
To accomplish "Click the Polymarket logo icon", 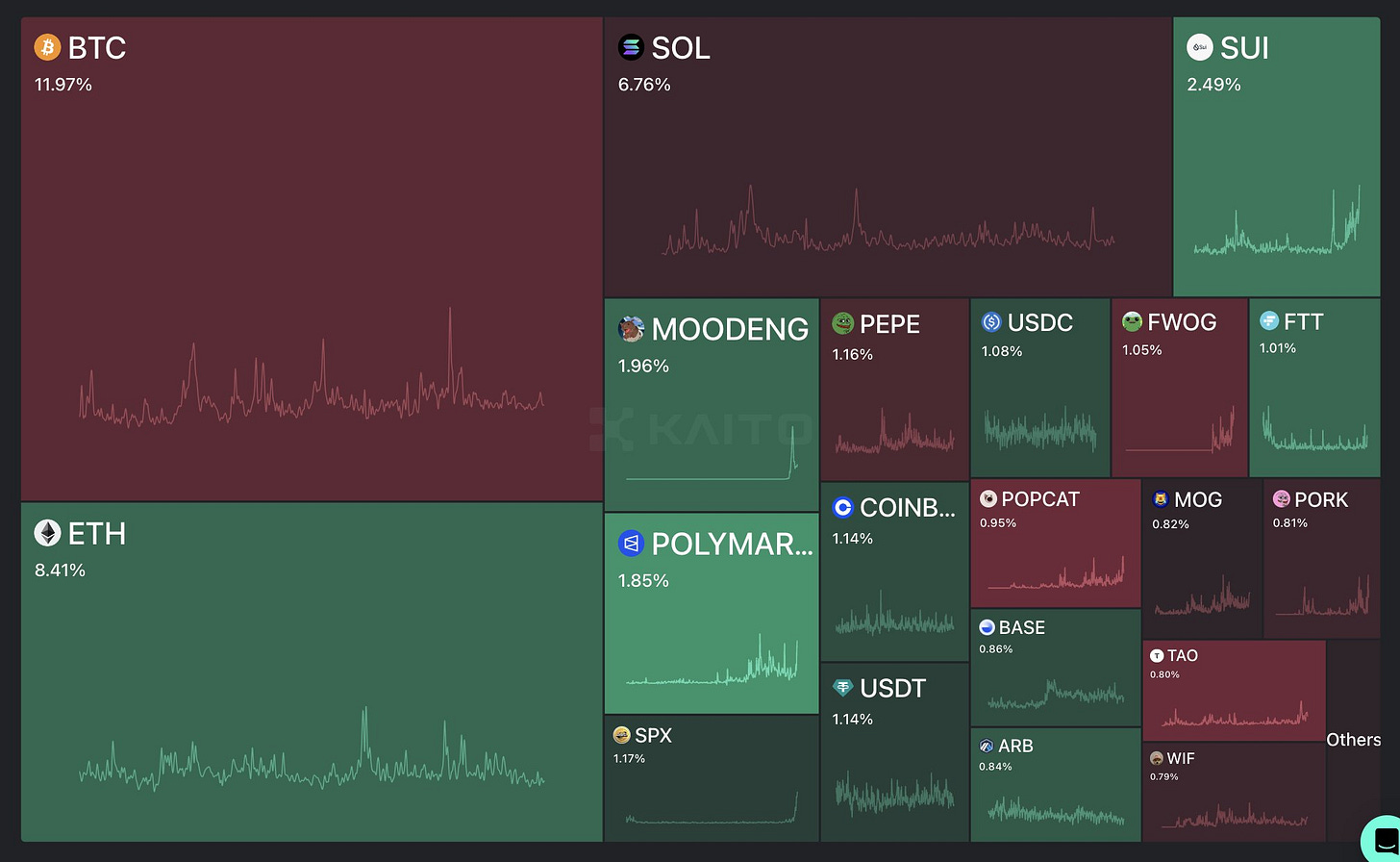I will click(631, 544).
